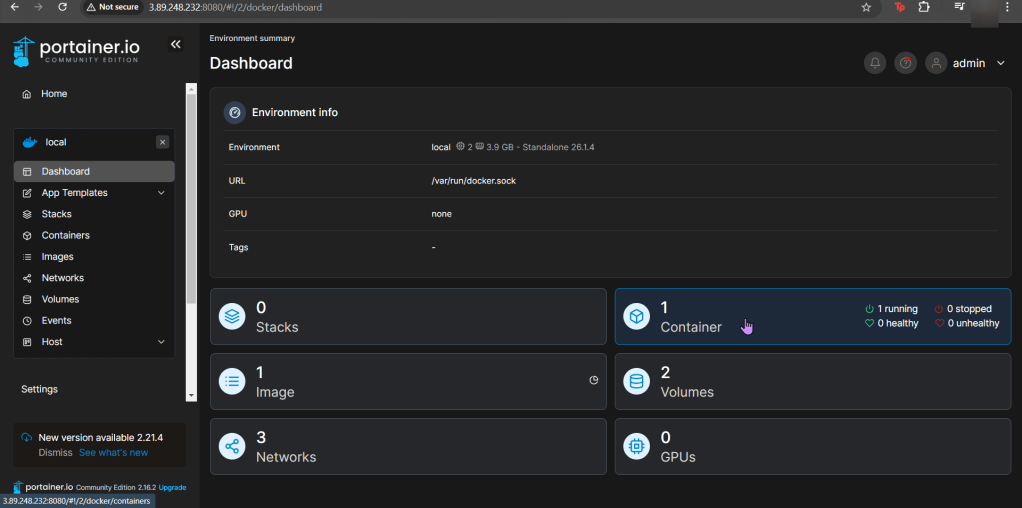Dismiss the new version notice
1022x508 pixels.
click(x=55, y=453)
